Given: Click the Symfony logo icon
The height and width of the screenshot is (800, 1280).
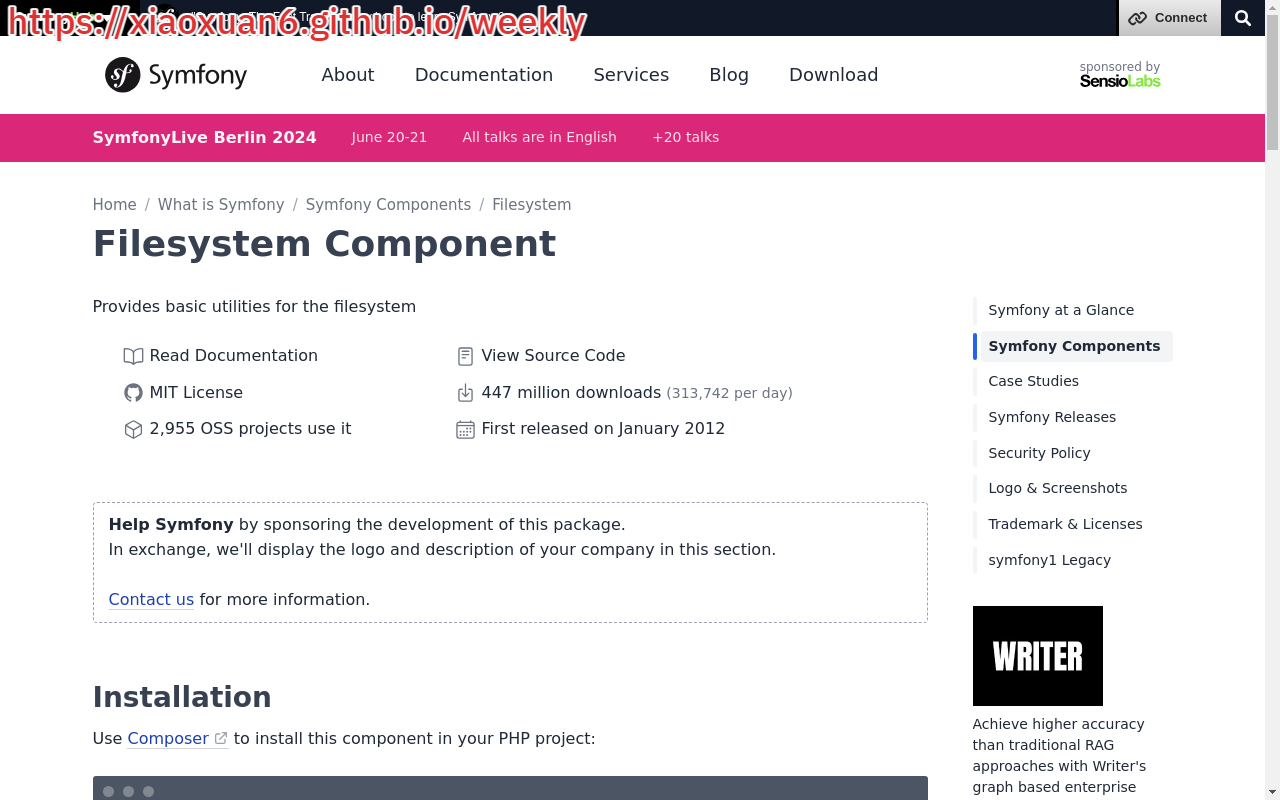Looking at the screenshot, I should 123,75.
